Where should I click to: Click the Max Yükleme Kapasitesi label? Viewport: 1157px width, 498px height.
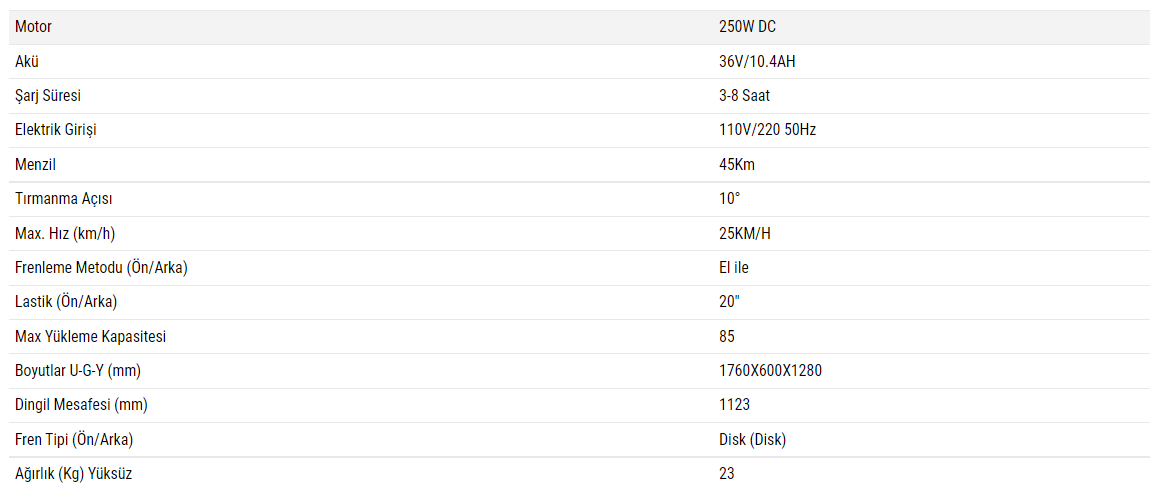91,337
